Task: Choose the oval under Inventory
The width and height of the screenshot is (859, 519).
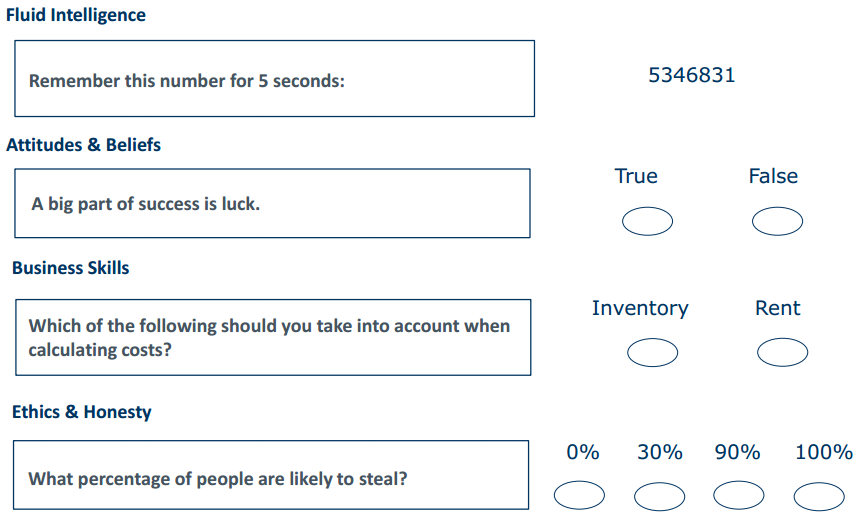Action: [652, 352]
